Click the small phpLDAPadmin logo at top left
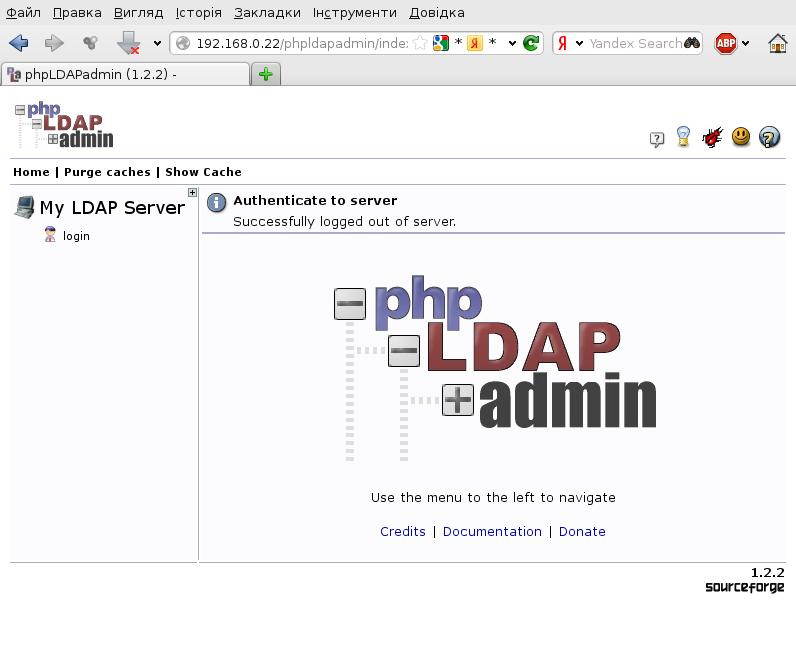Image resolution: width=796 pixels, height=668 pixels. pyautogui.click(x=64, y=125)
